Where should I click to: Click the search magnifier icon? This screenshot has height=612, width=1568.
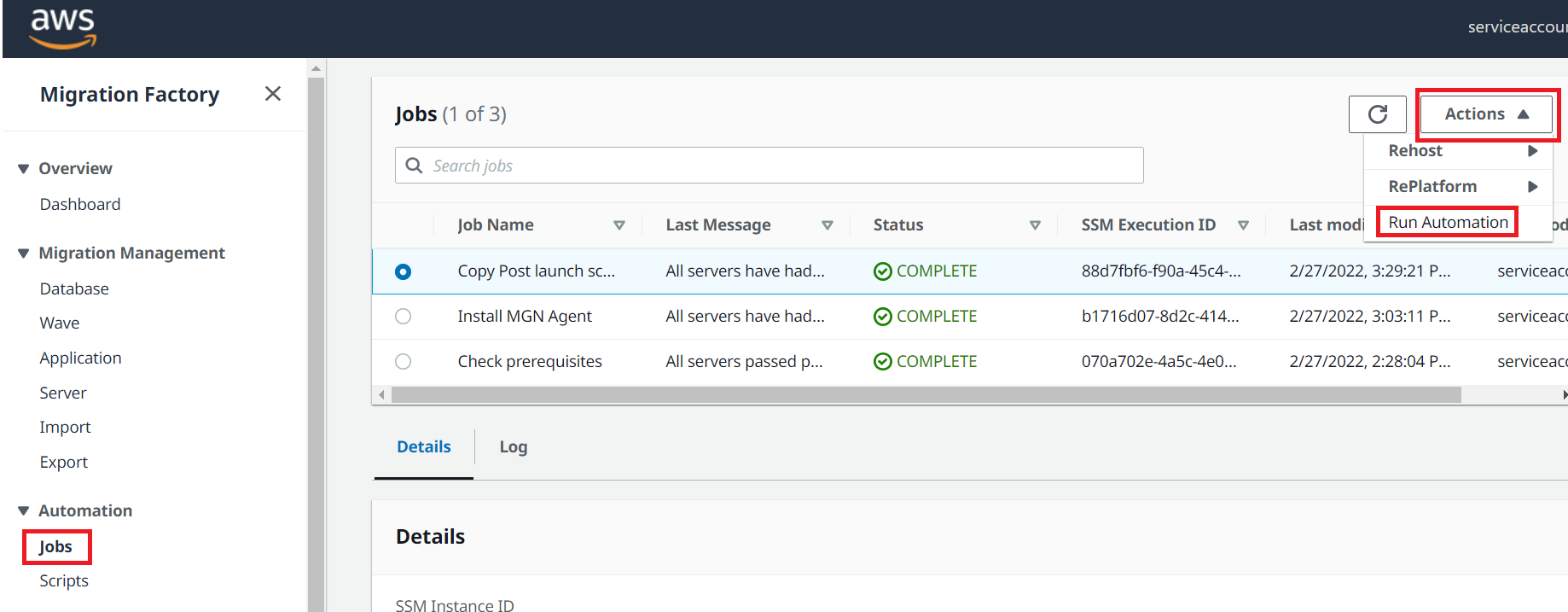[x=414, y=166]
